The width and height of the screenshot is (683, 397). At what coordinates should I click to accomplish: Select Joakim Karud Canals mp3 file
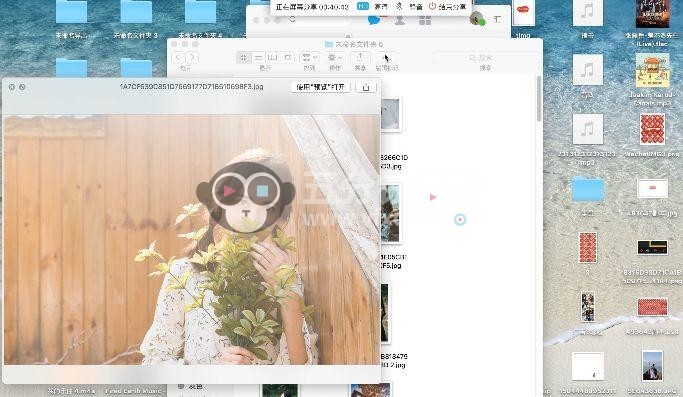click(x=652, y=70)
